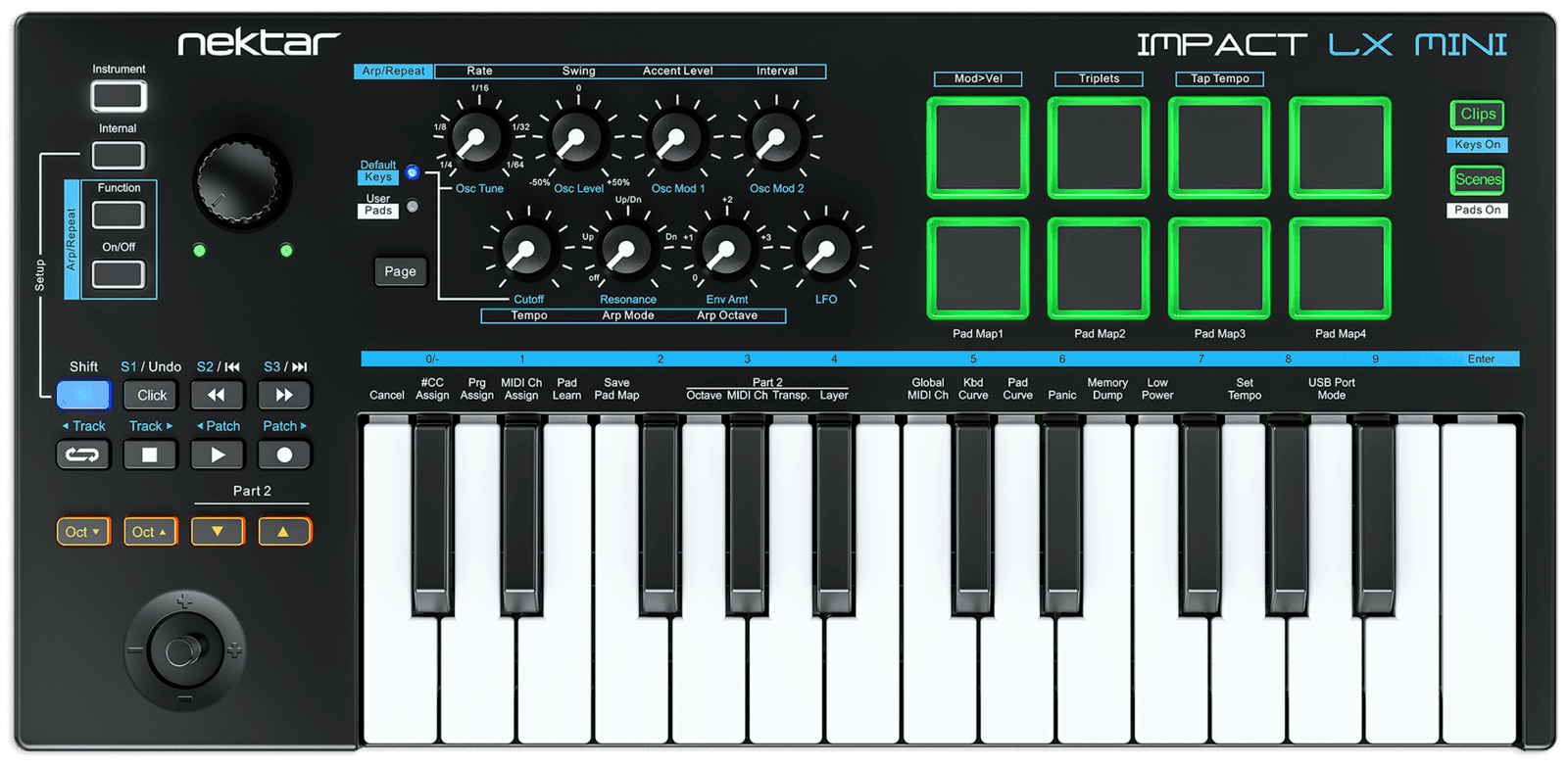This screenshot has width=1568, height=767.
Task: Adjust the Osc Level swing knob
Action: pos(577,139)
